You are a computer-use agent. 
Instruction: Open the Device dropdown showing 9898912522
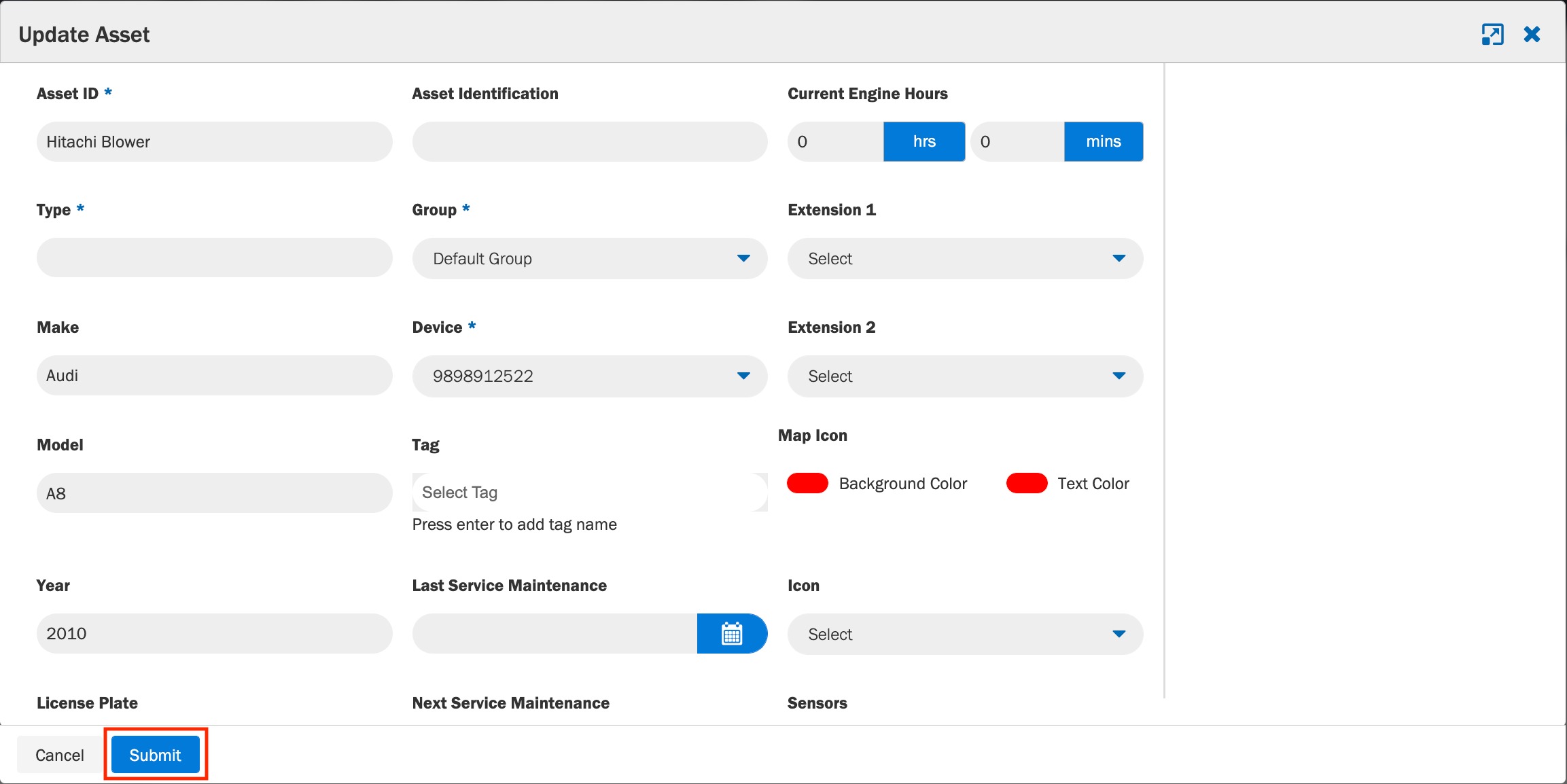point(590,376)
